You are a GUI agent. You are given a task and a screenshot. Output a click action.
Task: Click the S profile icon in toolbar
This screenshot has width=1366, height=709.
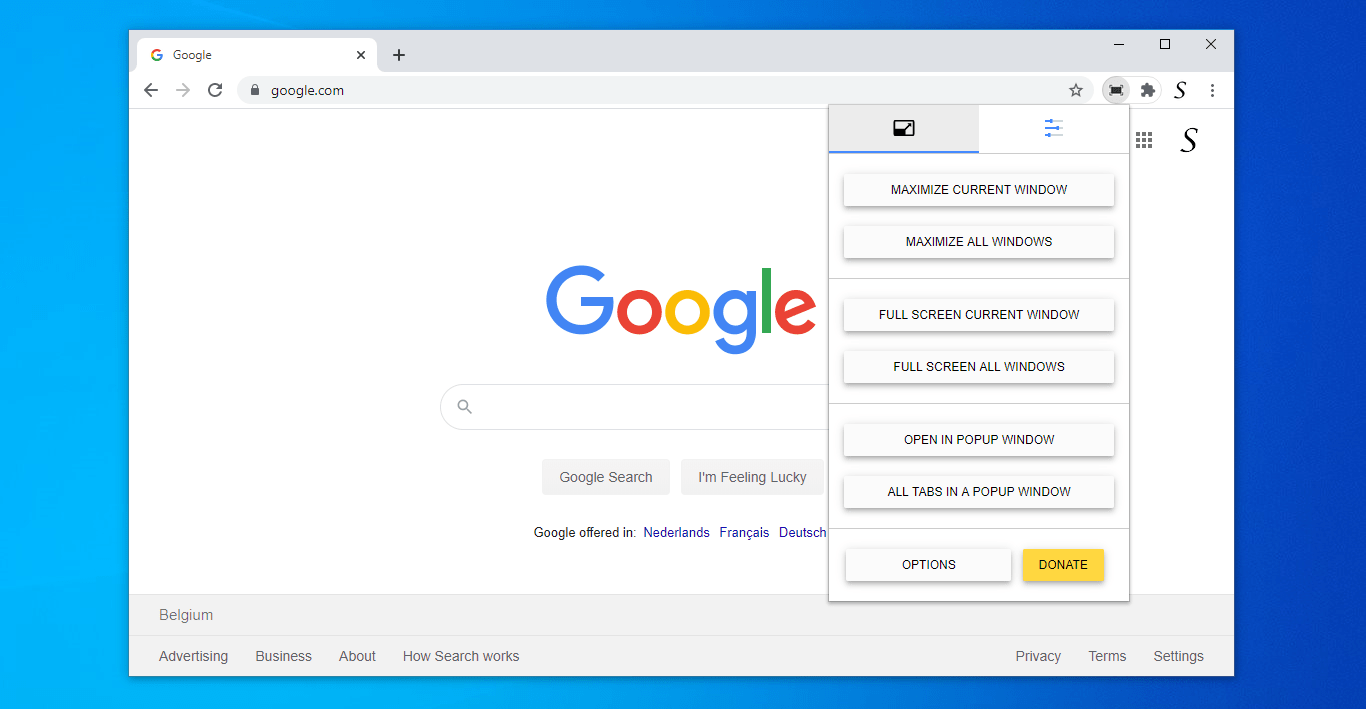[x=1180, y=90]
